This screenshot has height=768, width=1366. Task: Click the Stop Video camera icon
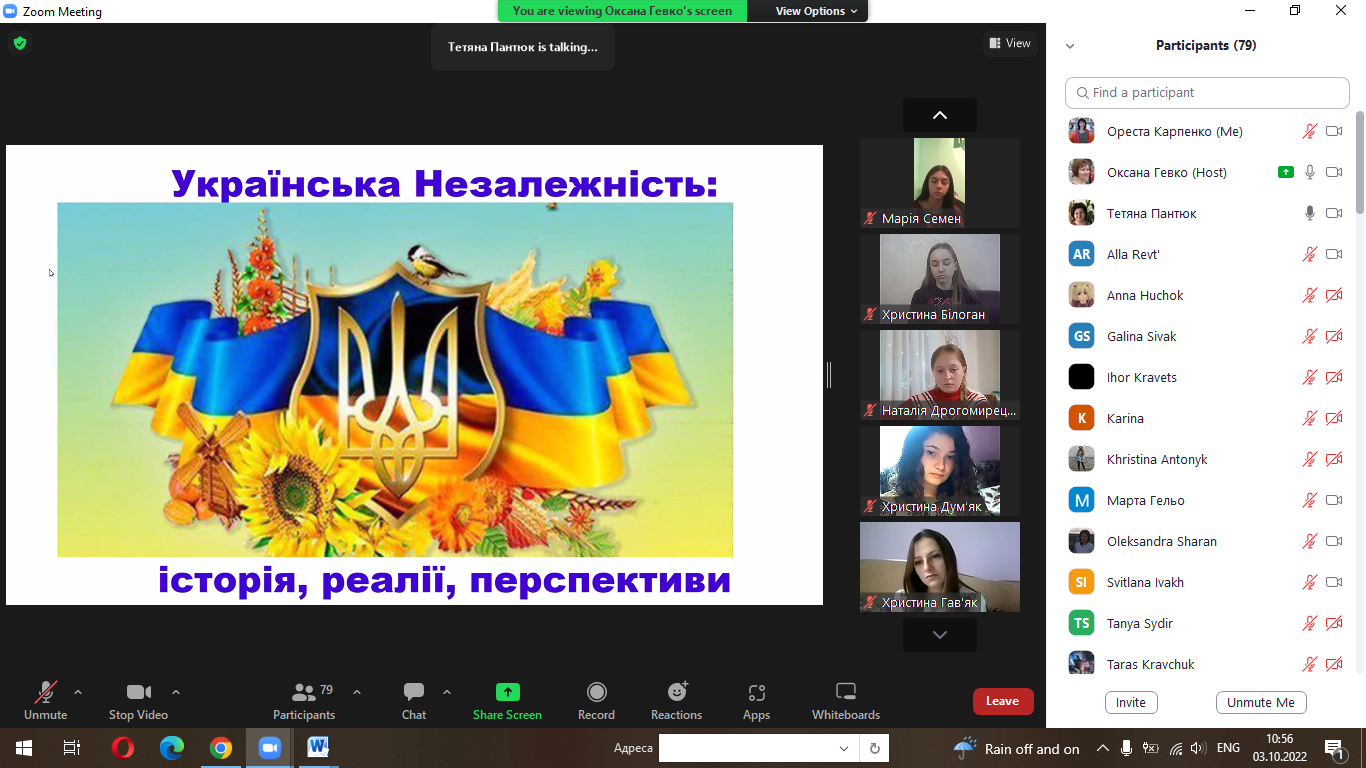click(x=138, y=692)
